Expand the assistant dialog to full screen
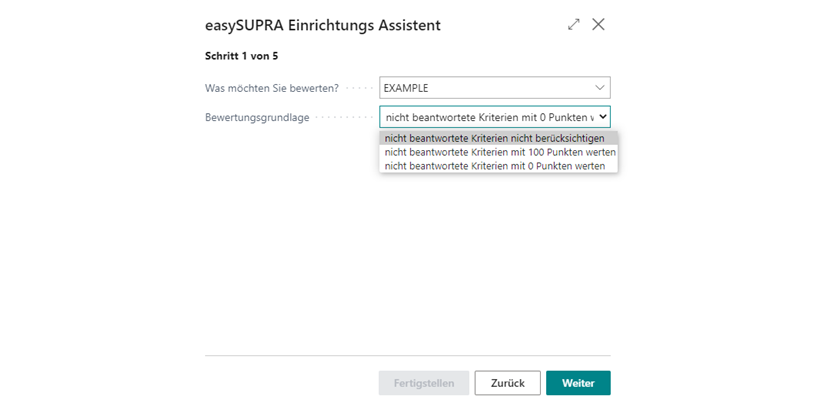Screen dimensions: 816x412 click(x=573, y=24)
